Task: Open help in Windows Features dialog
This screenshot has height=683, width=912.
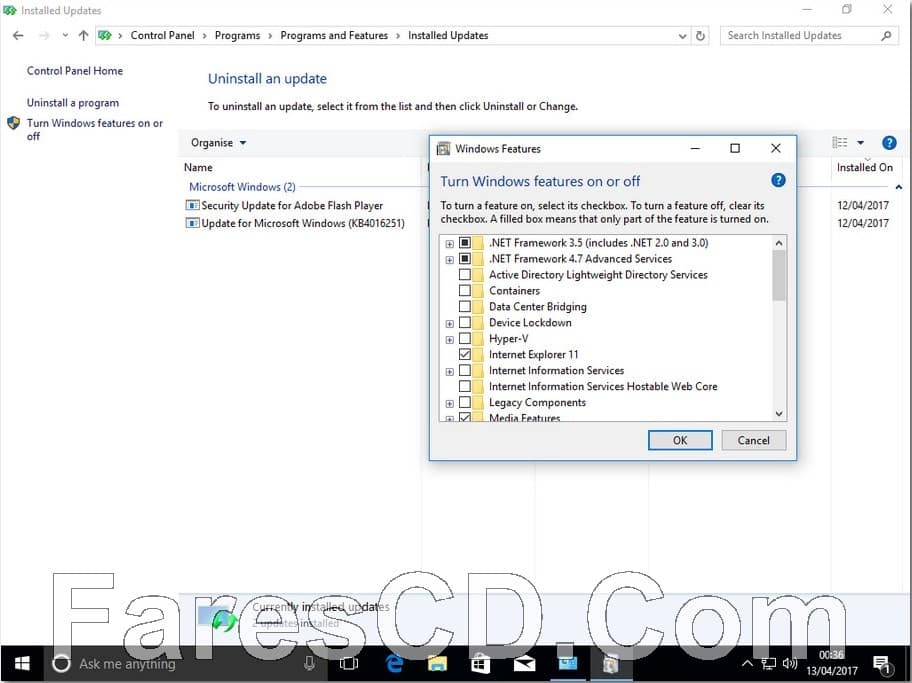Action: 778,180
